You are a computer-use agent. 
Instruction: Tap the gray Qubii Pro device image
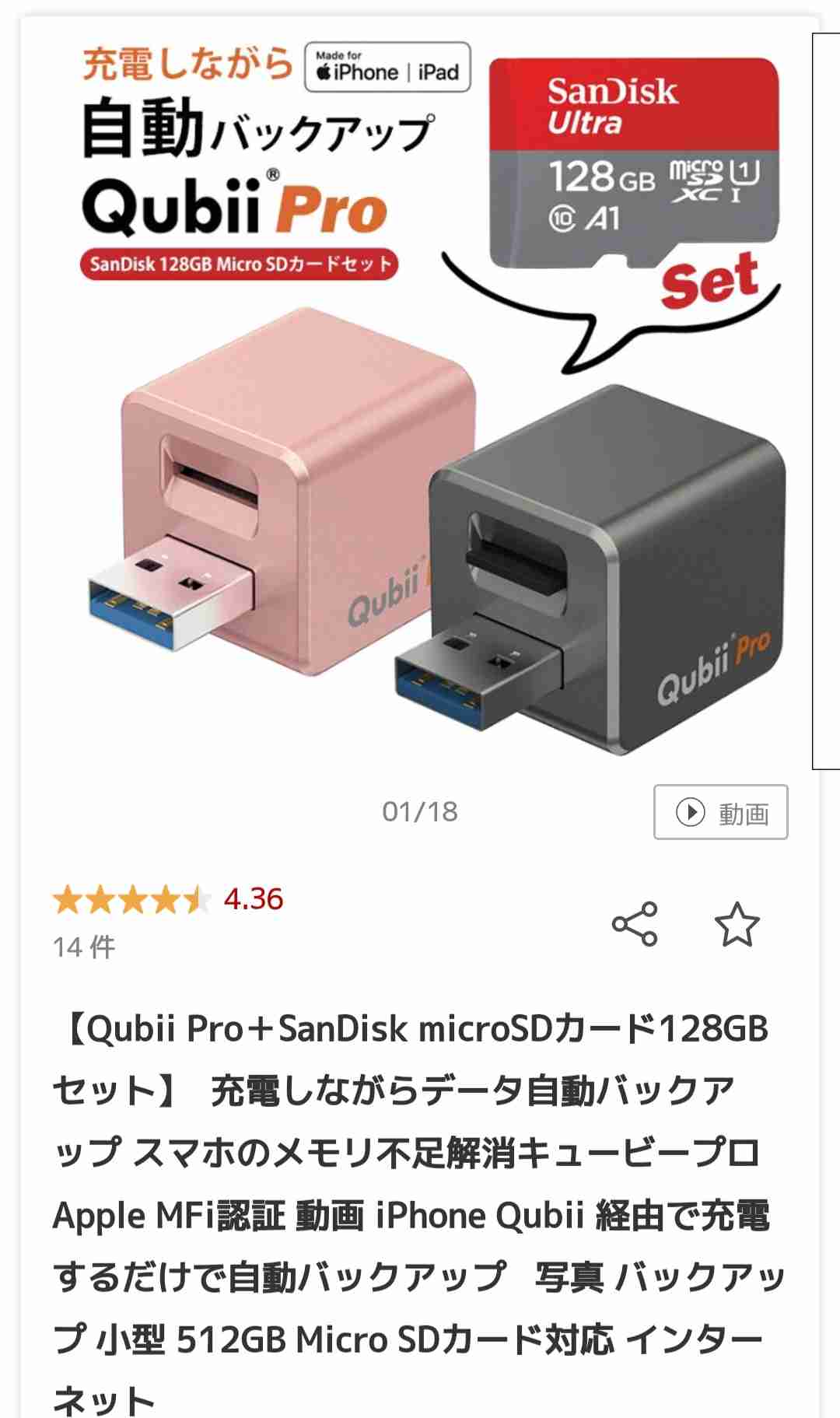pyautogui.click(x=591, y=572)
